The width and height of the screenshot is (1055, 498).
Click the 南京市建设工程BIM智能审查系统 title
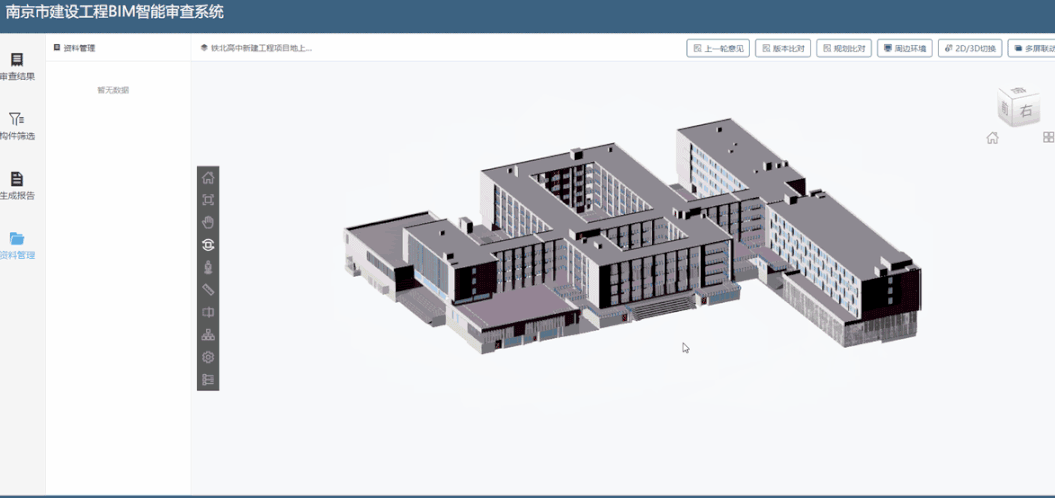click(114, 12)
